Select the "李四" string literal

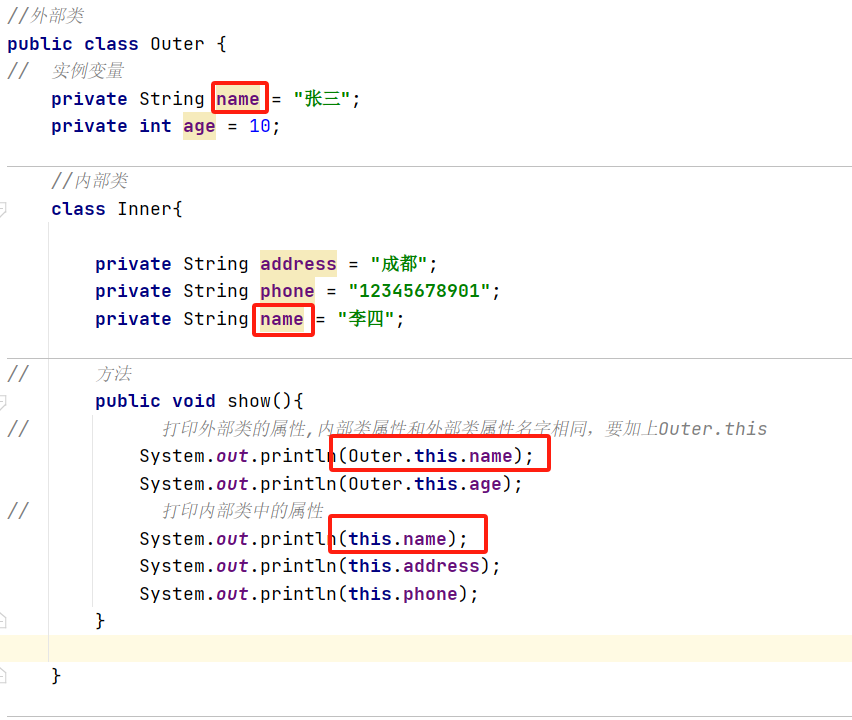[x=366, y=318]
